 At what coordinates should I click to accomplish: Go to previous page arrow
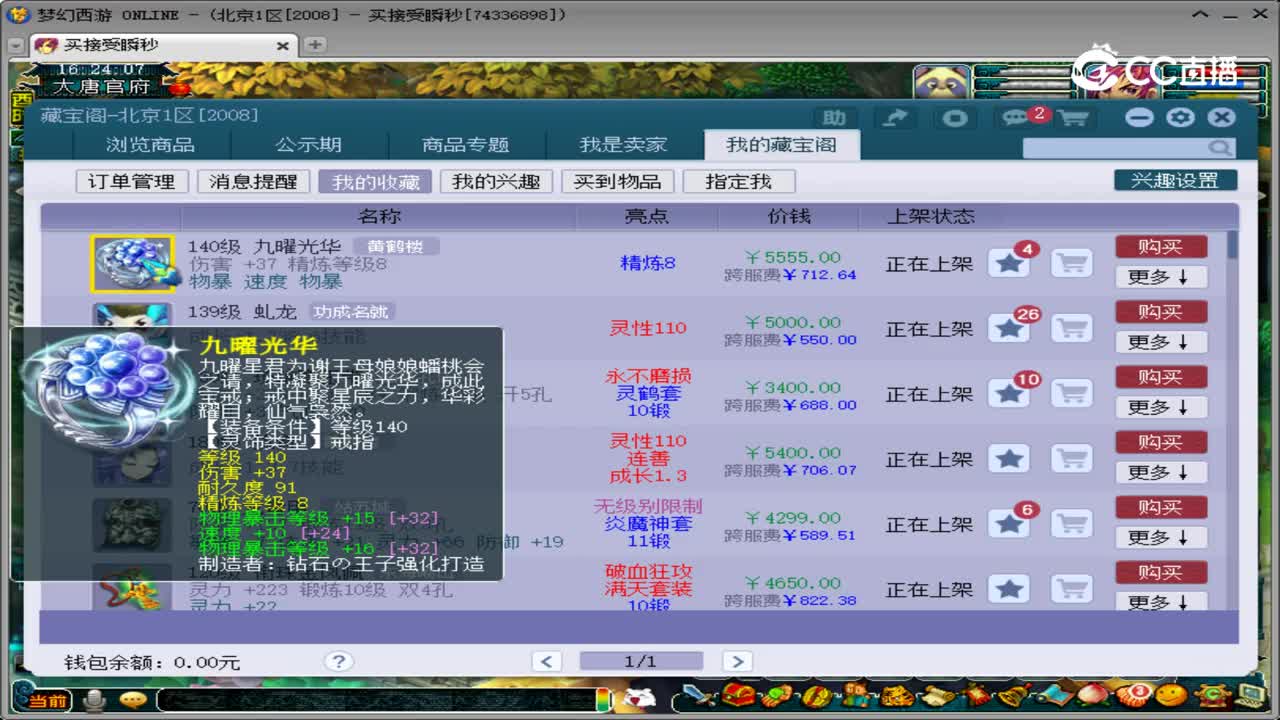546,661
